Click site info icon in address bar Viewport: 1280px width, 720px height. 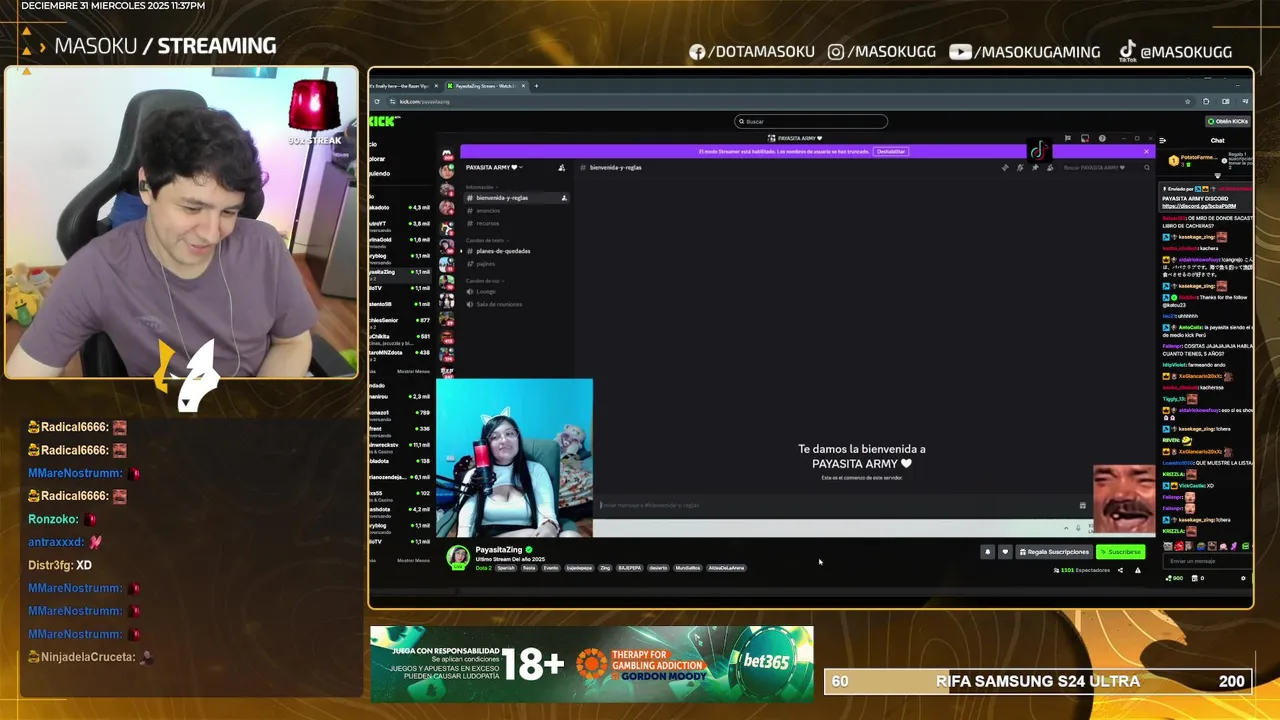tap(392, 101)
